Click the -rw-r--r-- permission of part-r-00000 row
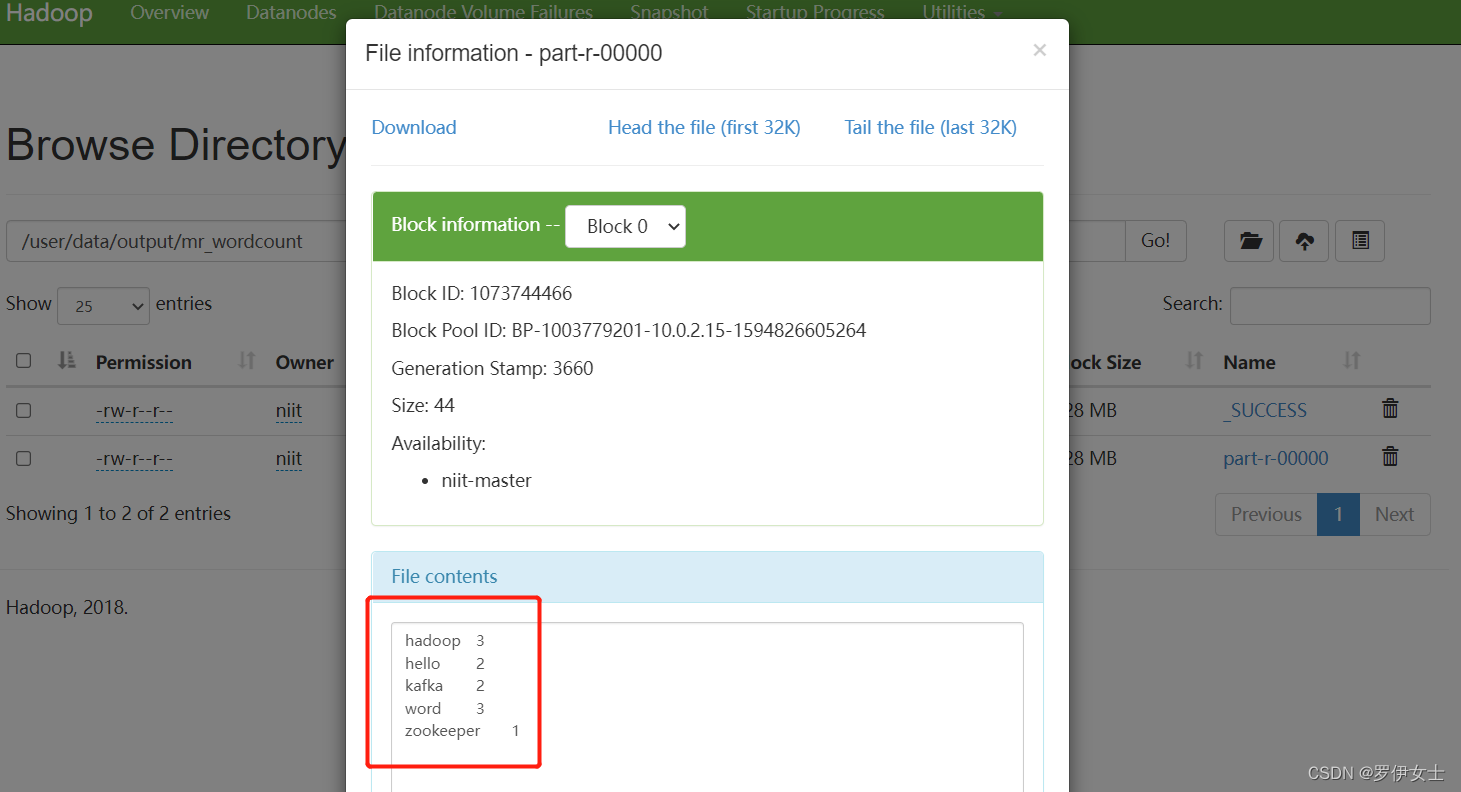 pyautogui.click(x=135, y=458)
